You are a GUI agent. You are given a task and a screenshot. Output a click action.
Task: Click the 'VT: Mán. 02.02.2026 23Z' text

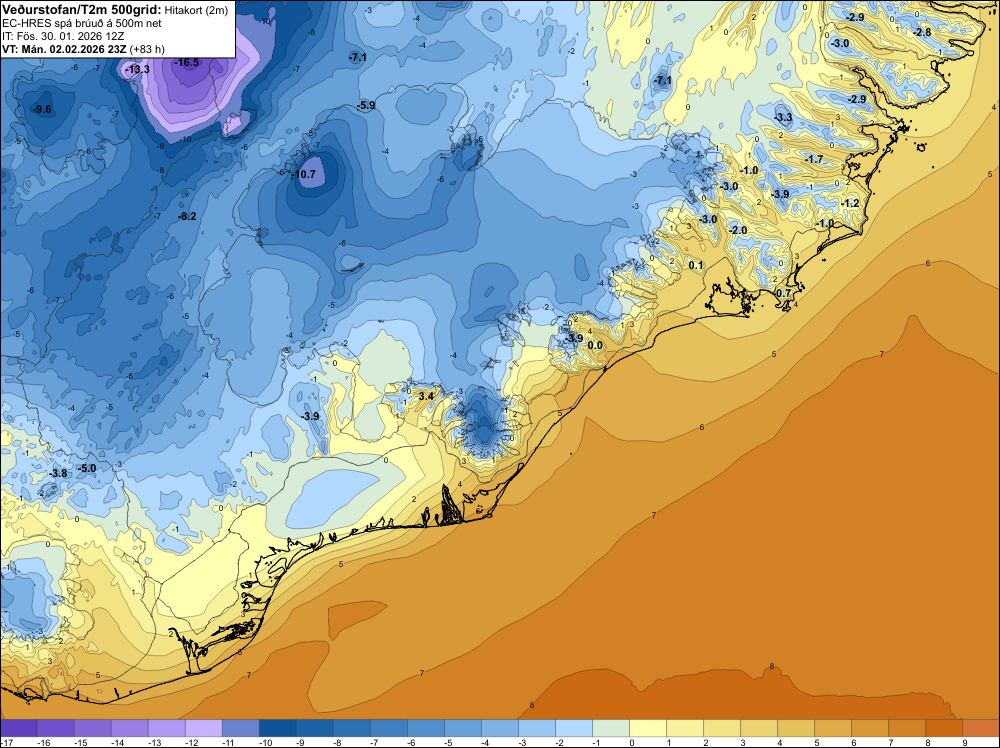(64, 49)
